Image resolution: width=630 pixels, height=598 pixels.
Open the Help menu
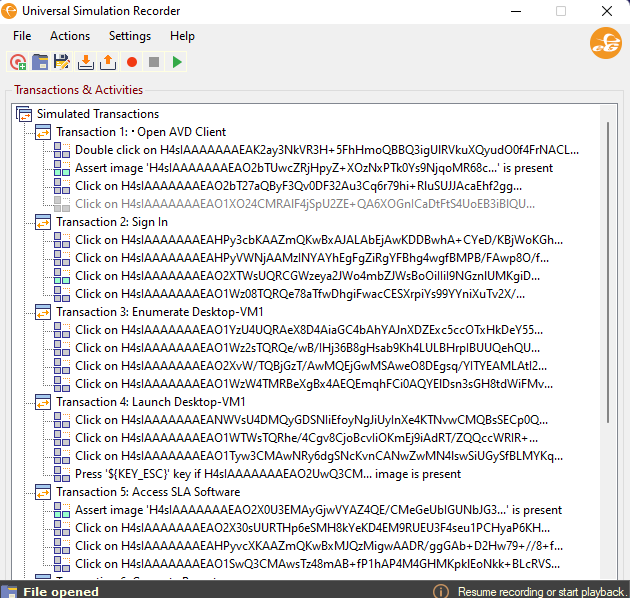[x=182, y=36]
